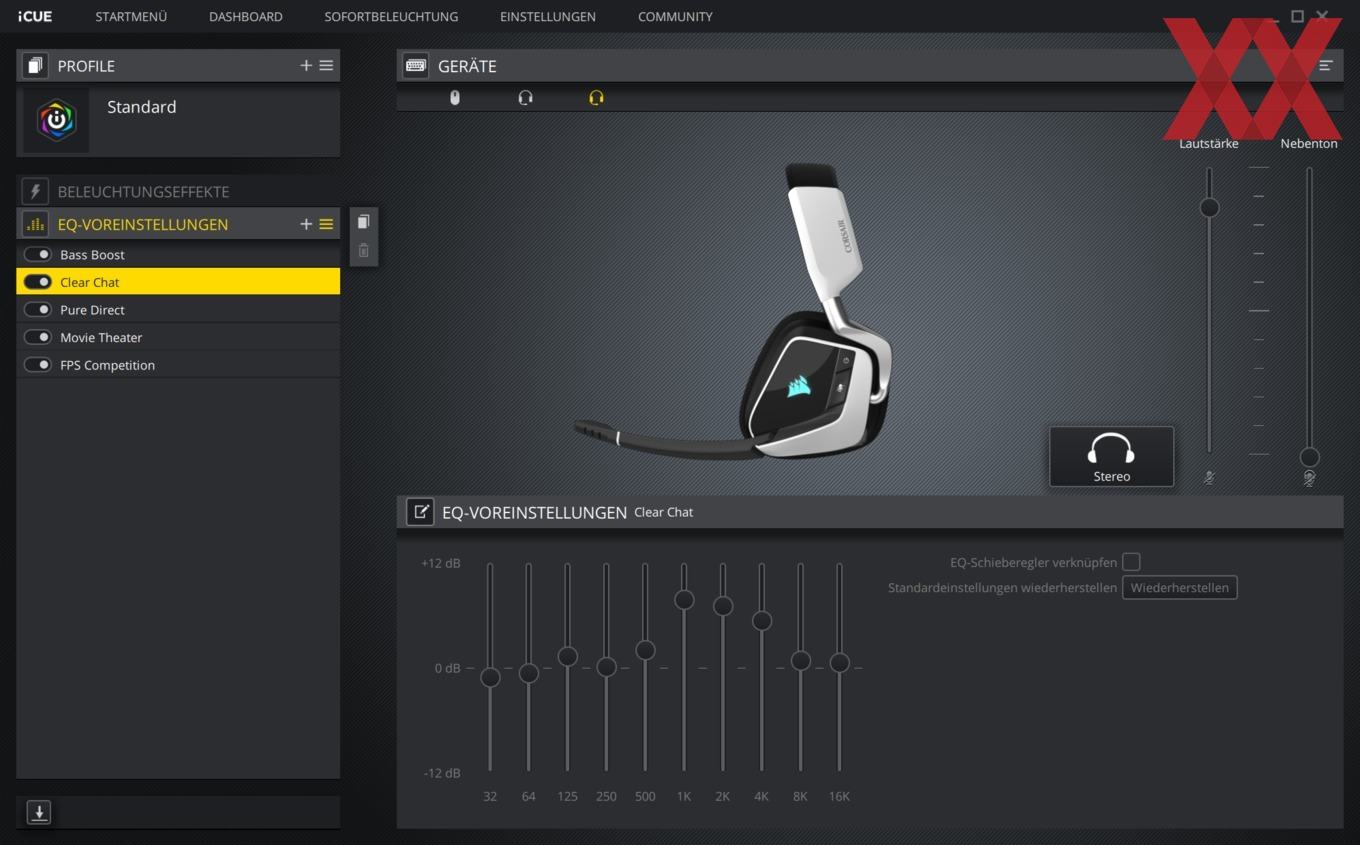Collapse the EQ-VOREINSTELLUNGEN sidebar section header
The width and height of the screenshot is (1360, 845).
point(178,224)
